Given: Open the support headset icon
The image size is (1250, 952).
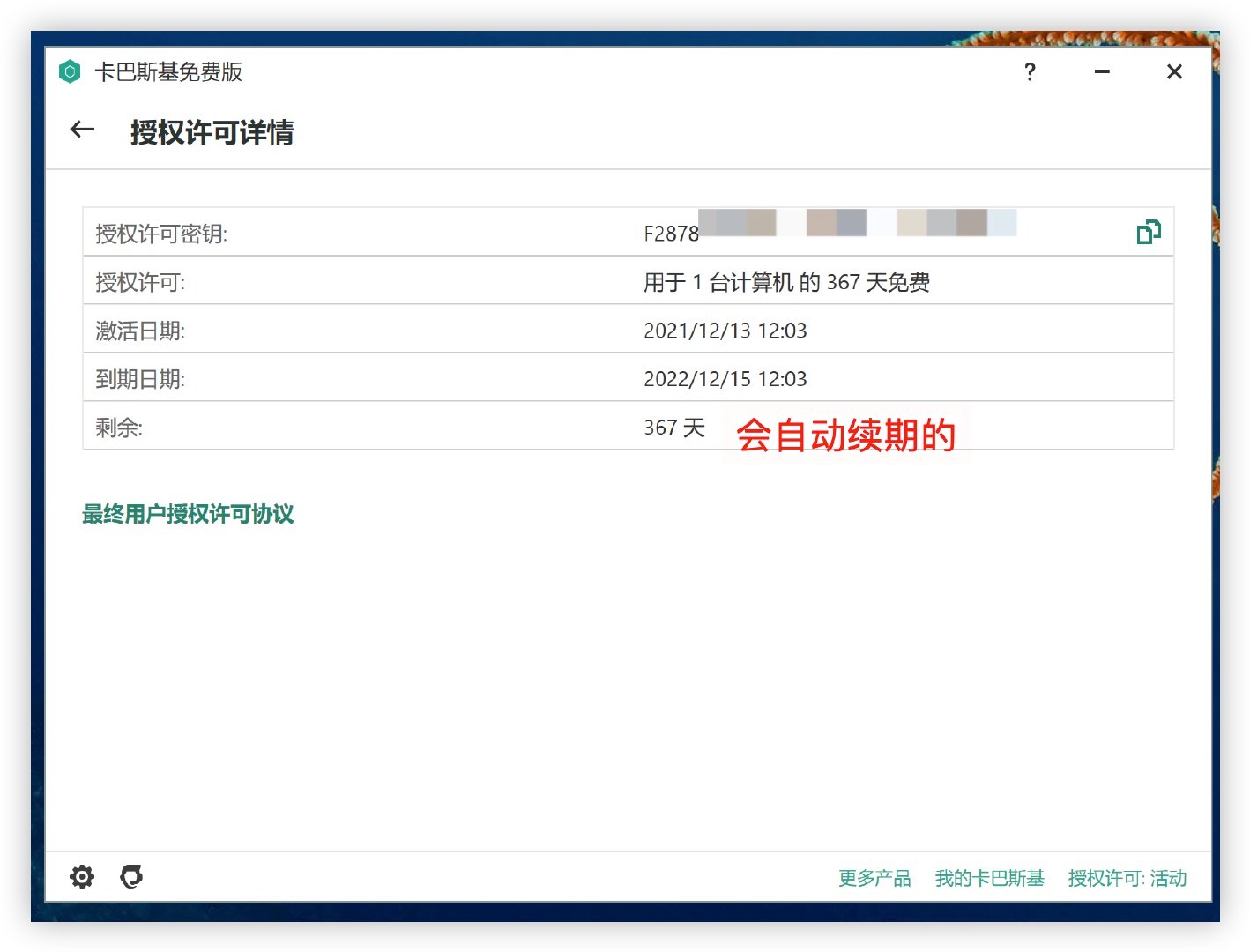Looking at the screenshot, I should [131, 877].
